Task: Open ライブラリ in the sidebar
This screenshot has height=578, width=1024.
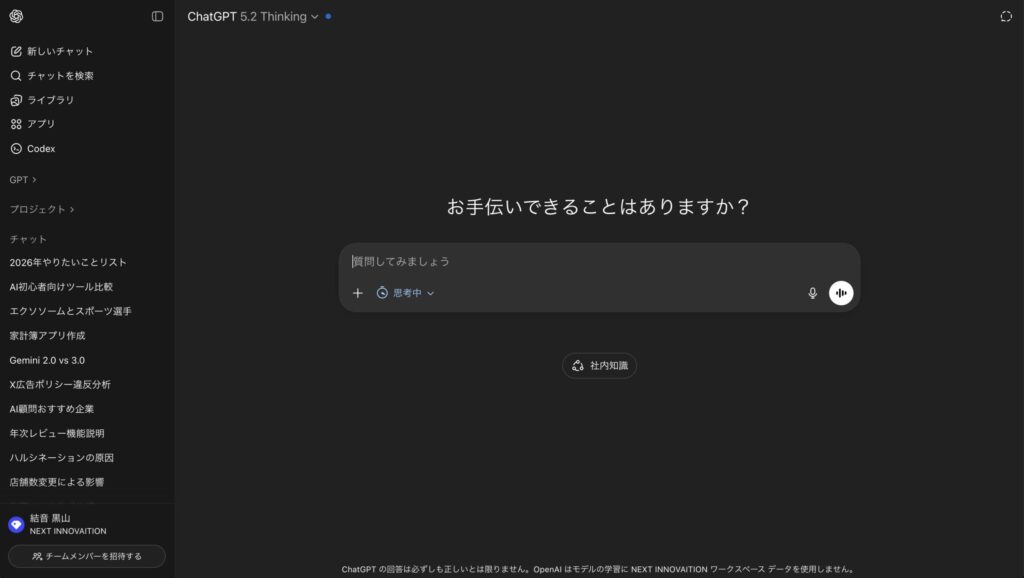Action: point(50,100)
